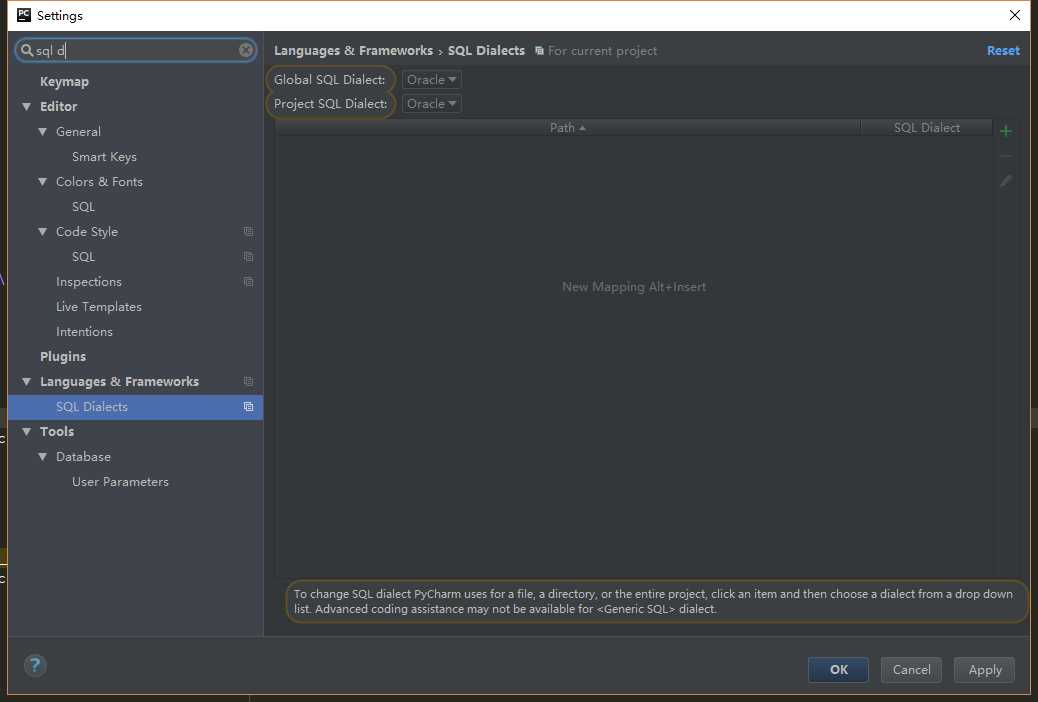Collapse the Editor tree node
The image size is (1038, 702).
pos(26,107)
